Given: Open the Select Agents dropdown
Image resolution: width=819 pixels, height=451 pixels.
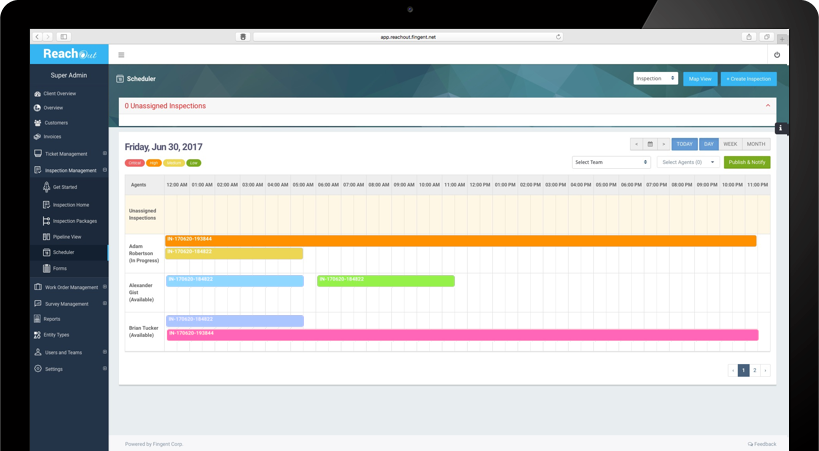Looking at the screenshot, I should 688,163.
